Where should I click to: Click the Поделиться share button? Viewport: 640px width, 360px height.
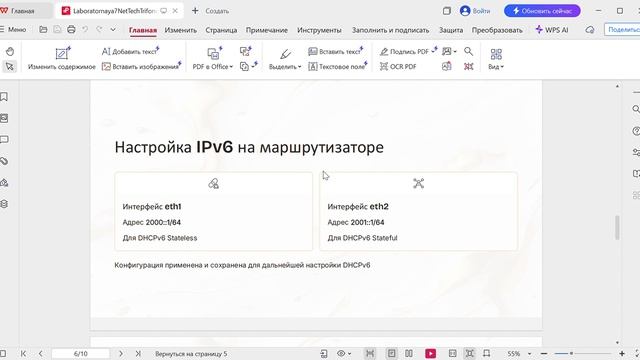622,30
